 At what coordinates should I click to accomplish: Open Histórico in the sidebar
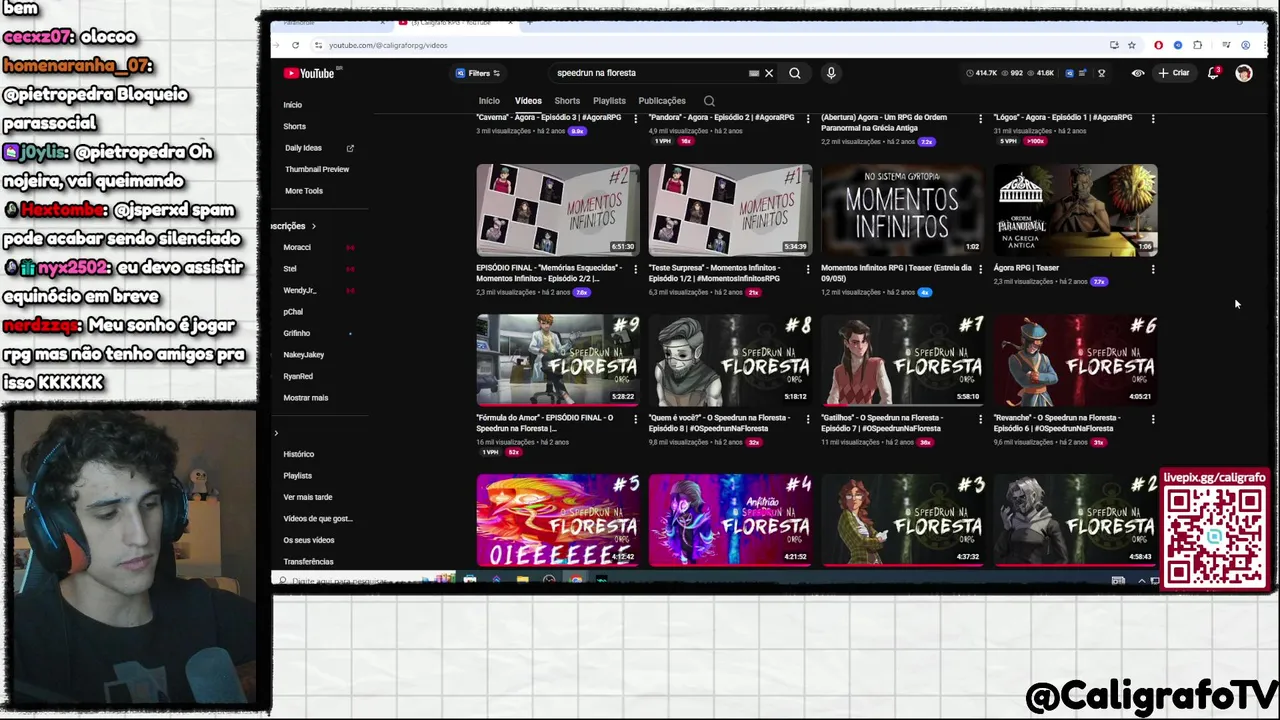(298, 454)
